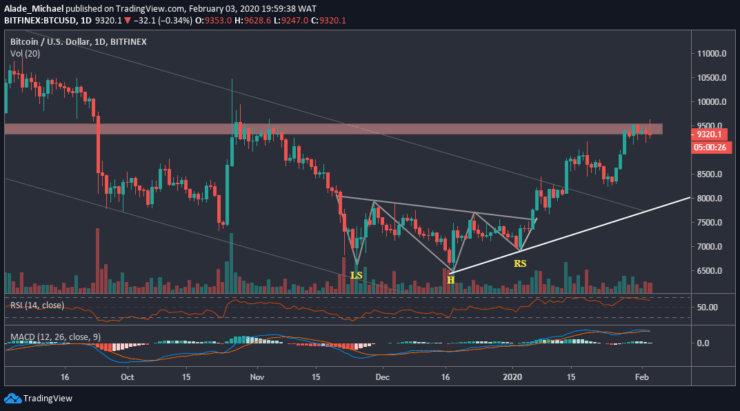Click the RSI 50.00 axis value

coord(707,308)
